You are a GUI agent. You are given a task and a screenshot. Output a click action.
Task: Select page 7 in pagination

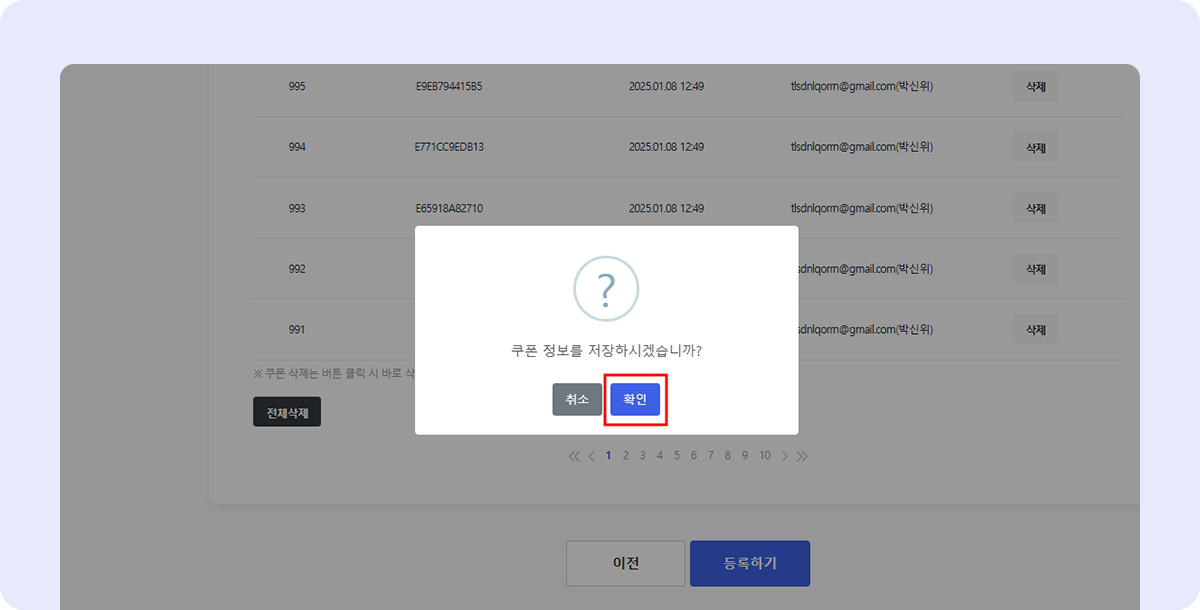711,456
